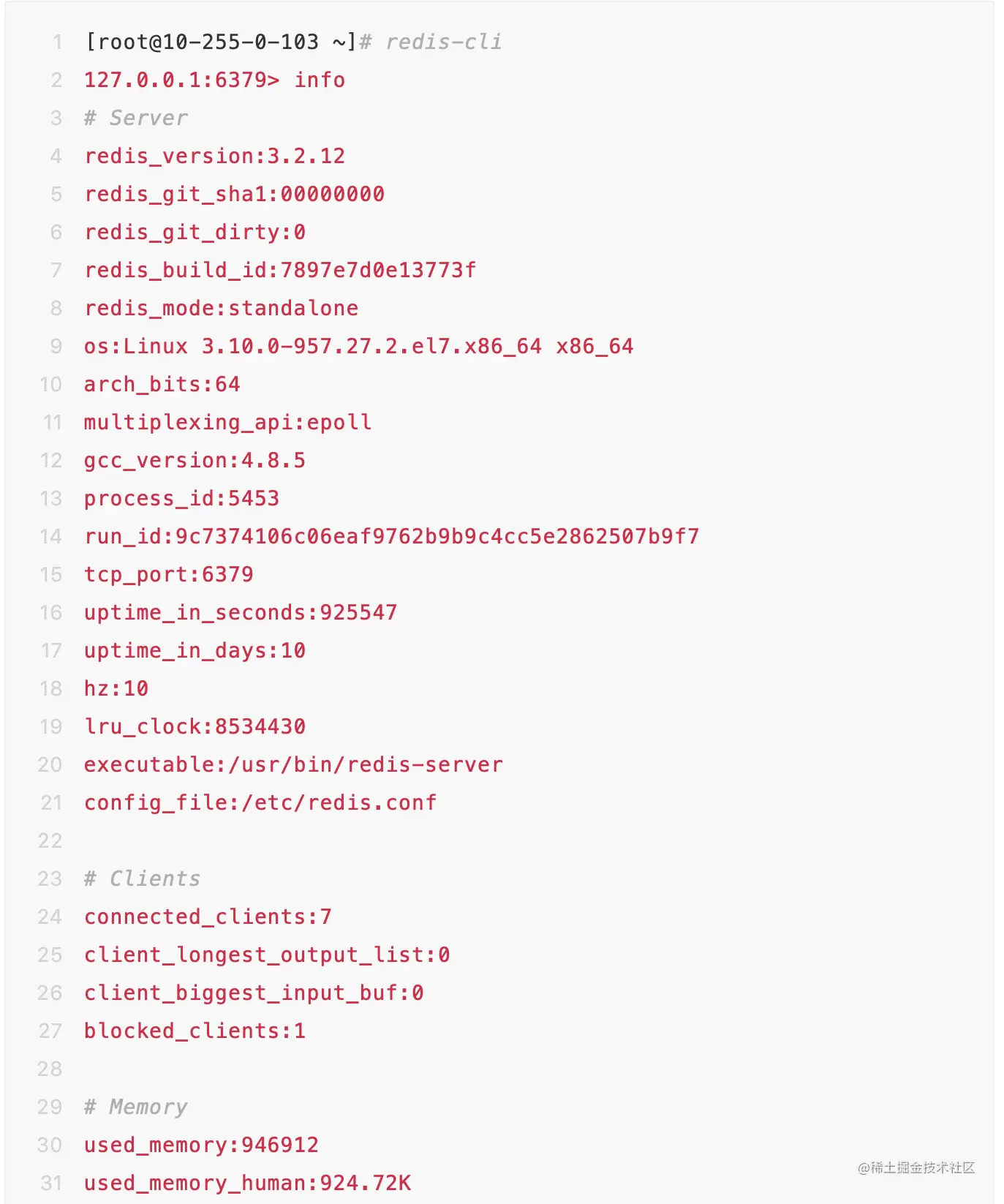Click the tcp_port:6379 line
The height and width of the screenshot is (1204, 1004).
click(168, 574)
